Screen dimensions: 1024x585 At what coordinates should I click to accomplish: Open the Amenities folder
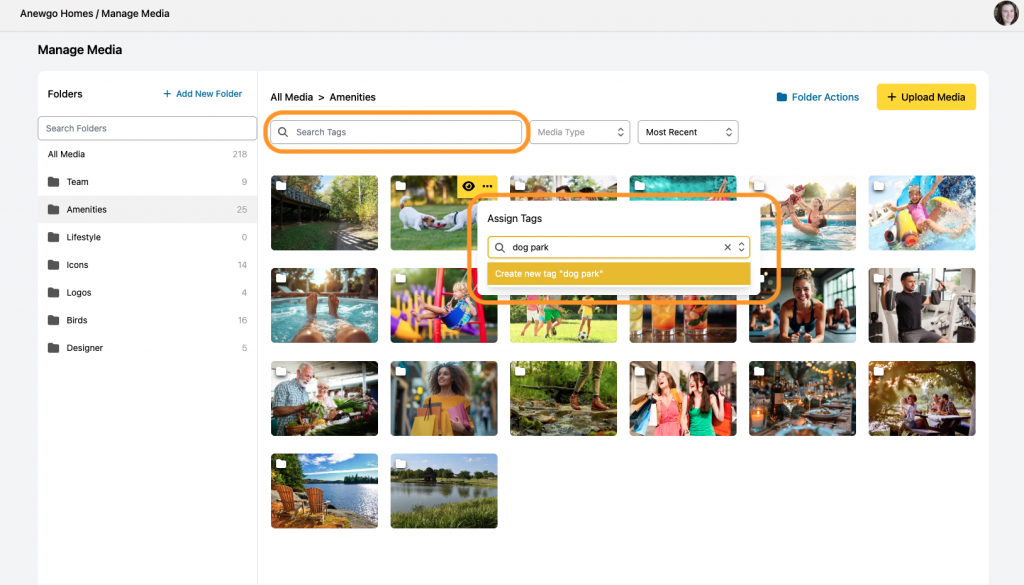pyautogui.click(x=147, y=210)
